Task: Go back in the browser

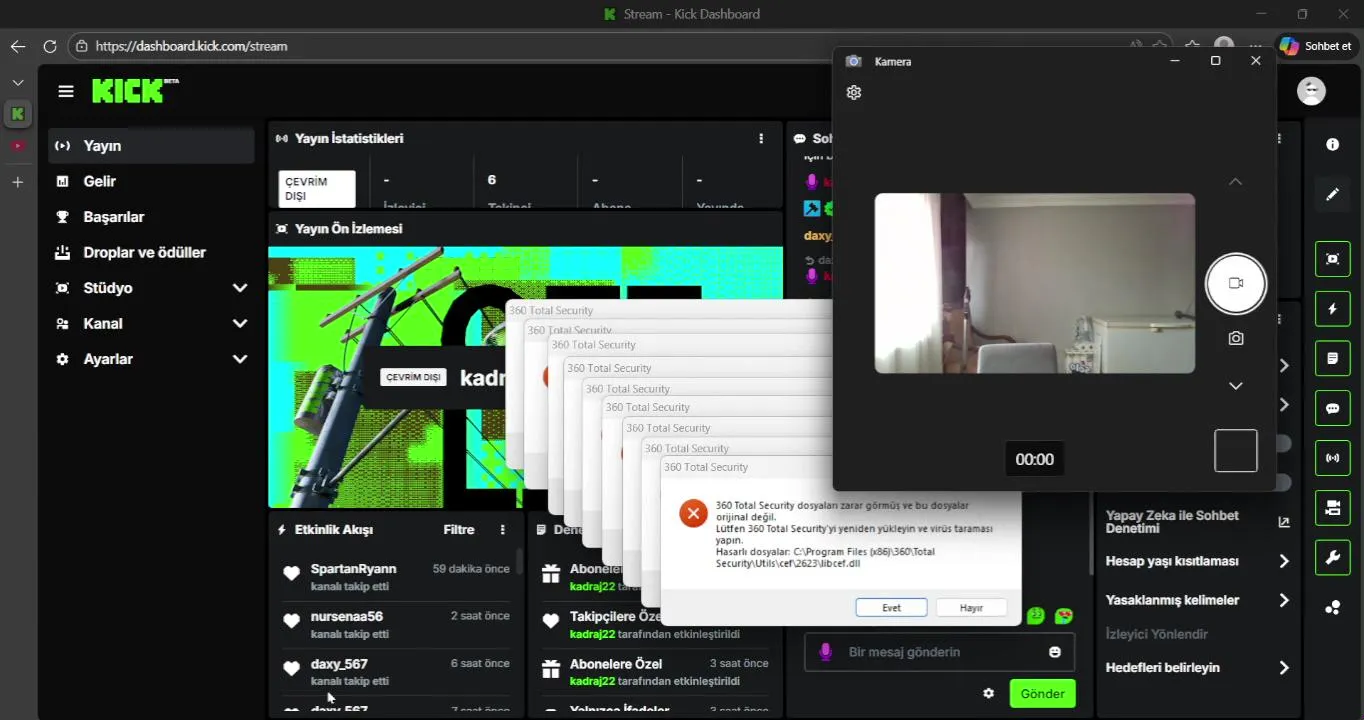Action: 17,46
